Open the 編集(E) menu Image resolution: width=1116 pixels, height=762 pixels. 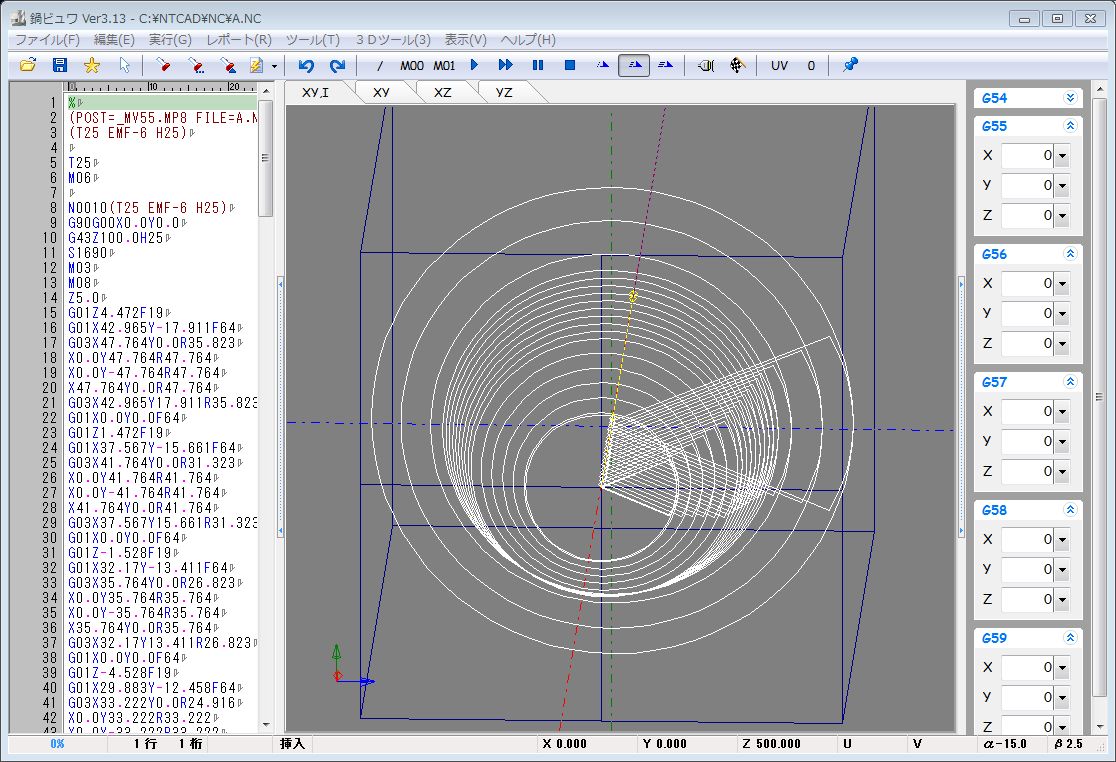pyautogui.click(x=114, y=40)
